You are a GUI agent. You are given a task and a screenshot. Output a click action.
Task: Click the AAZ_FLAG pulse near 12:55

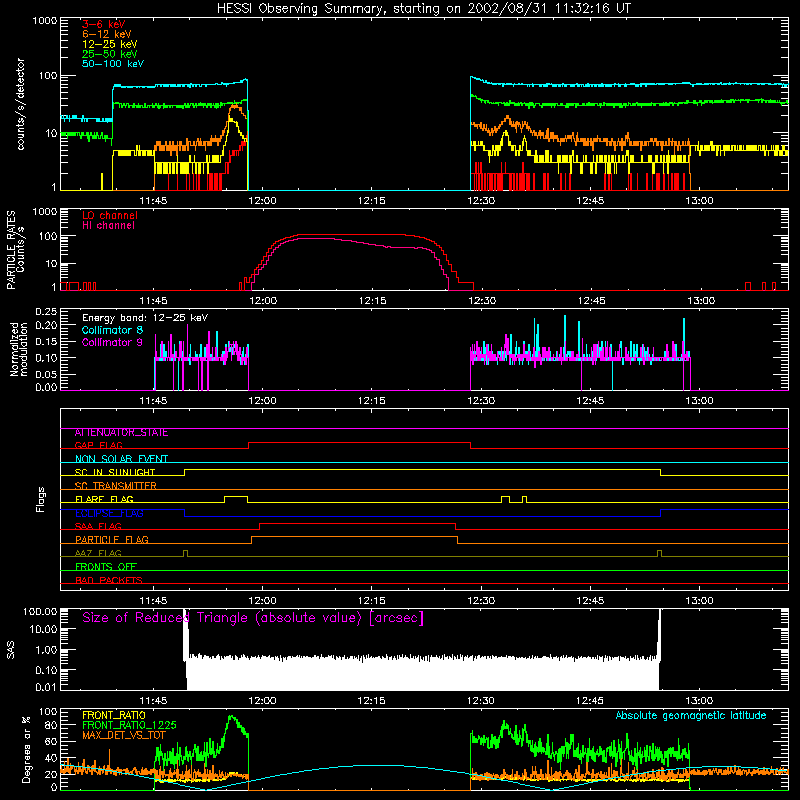click(660, 553)
